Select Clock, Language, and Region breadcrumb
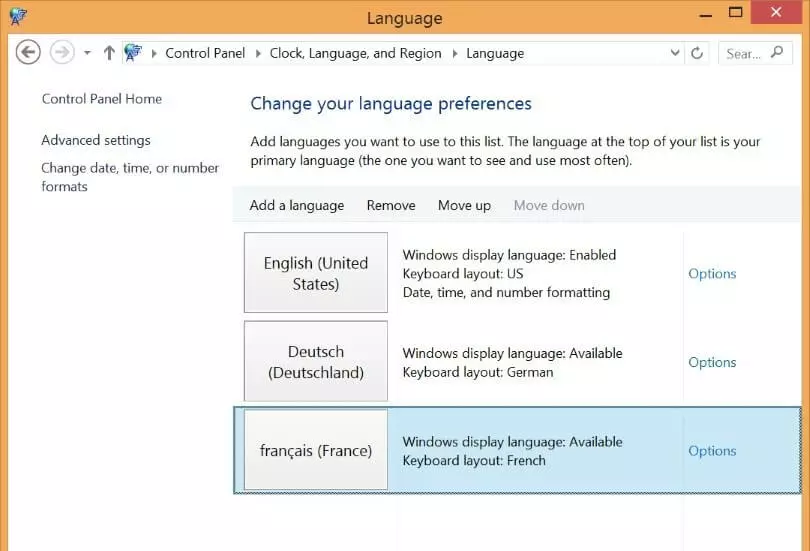This screenshot has width=810, height=551. click(355, 53)
